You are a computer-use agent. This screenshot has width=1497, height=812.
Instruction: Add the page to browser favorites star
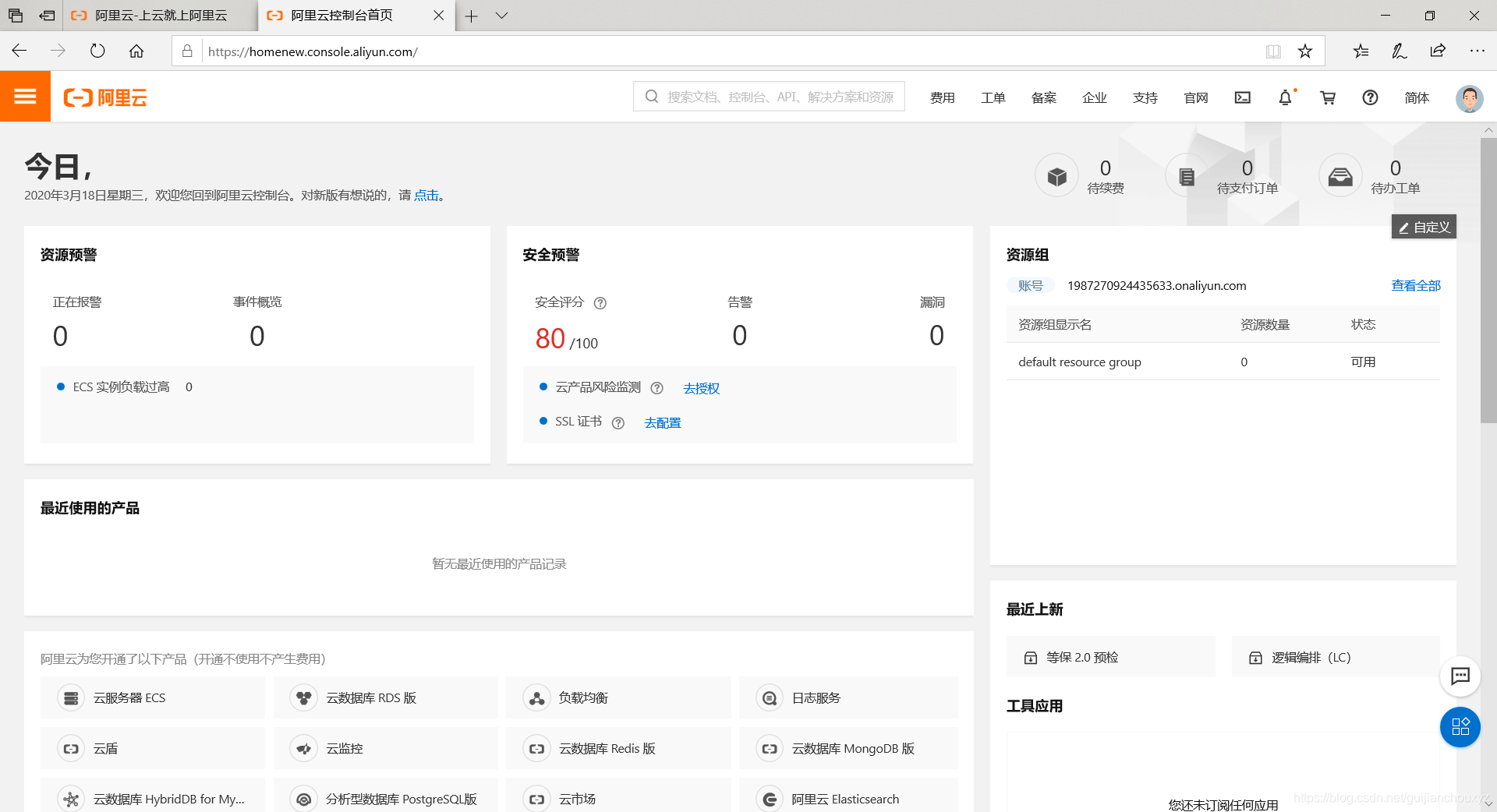point(1305,51)
